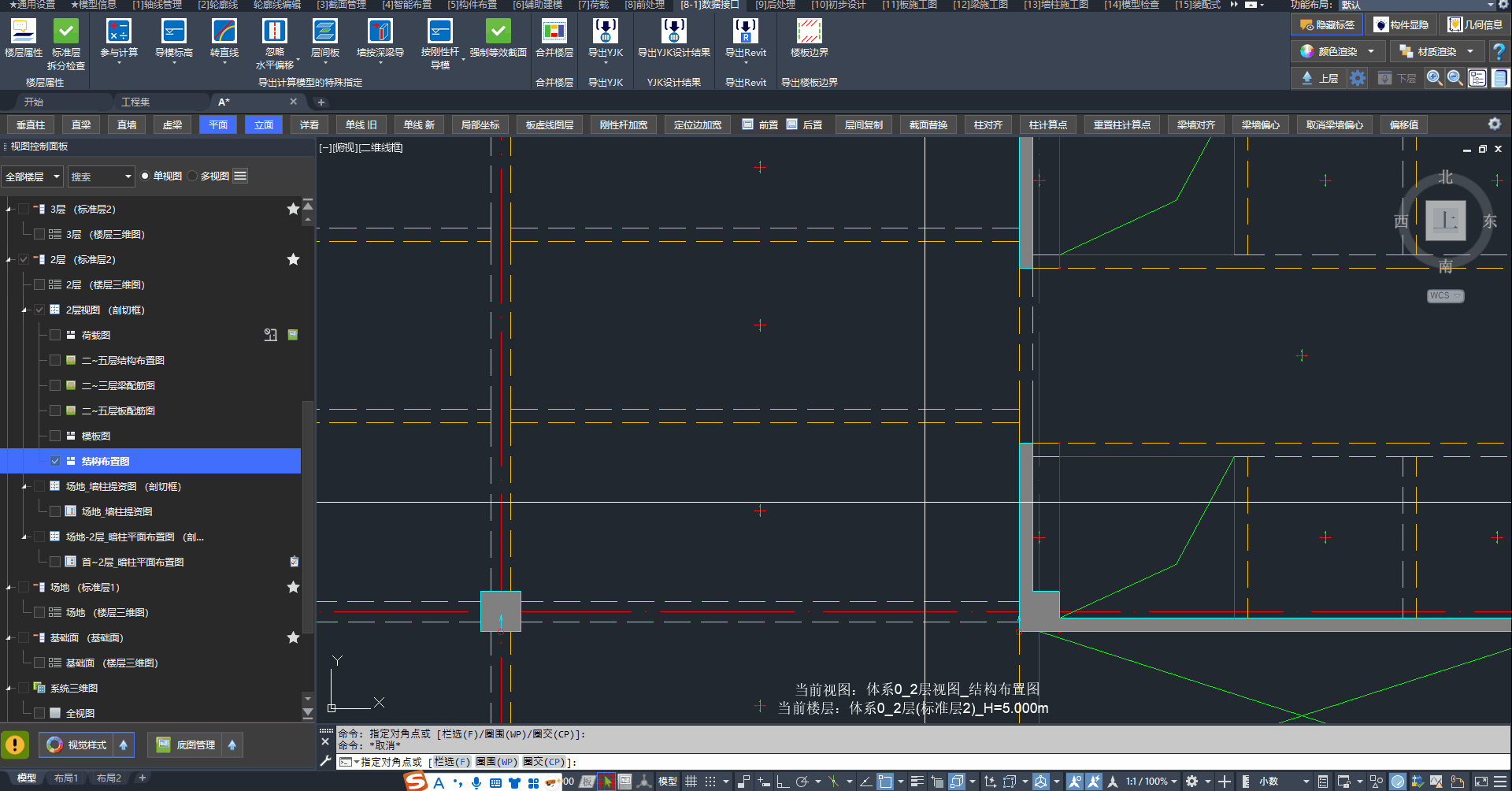Switch to the 布局1 tab
Screen dimensions: 1512x791
click(x=66, y=778)
